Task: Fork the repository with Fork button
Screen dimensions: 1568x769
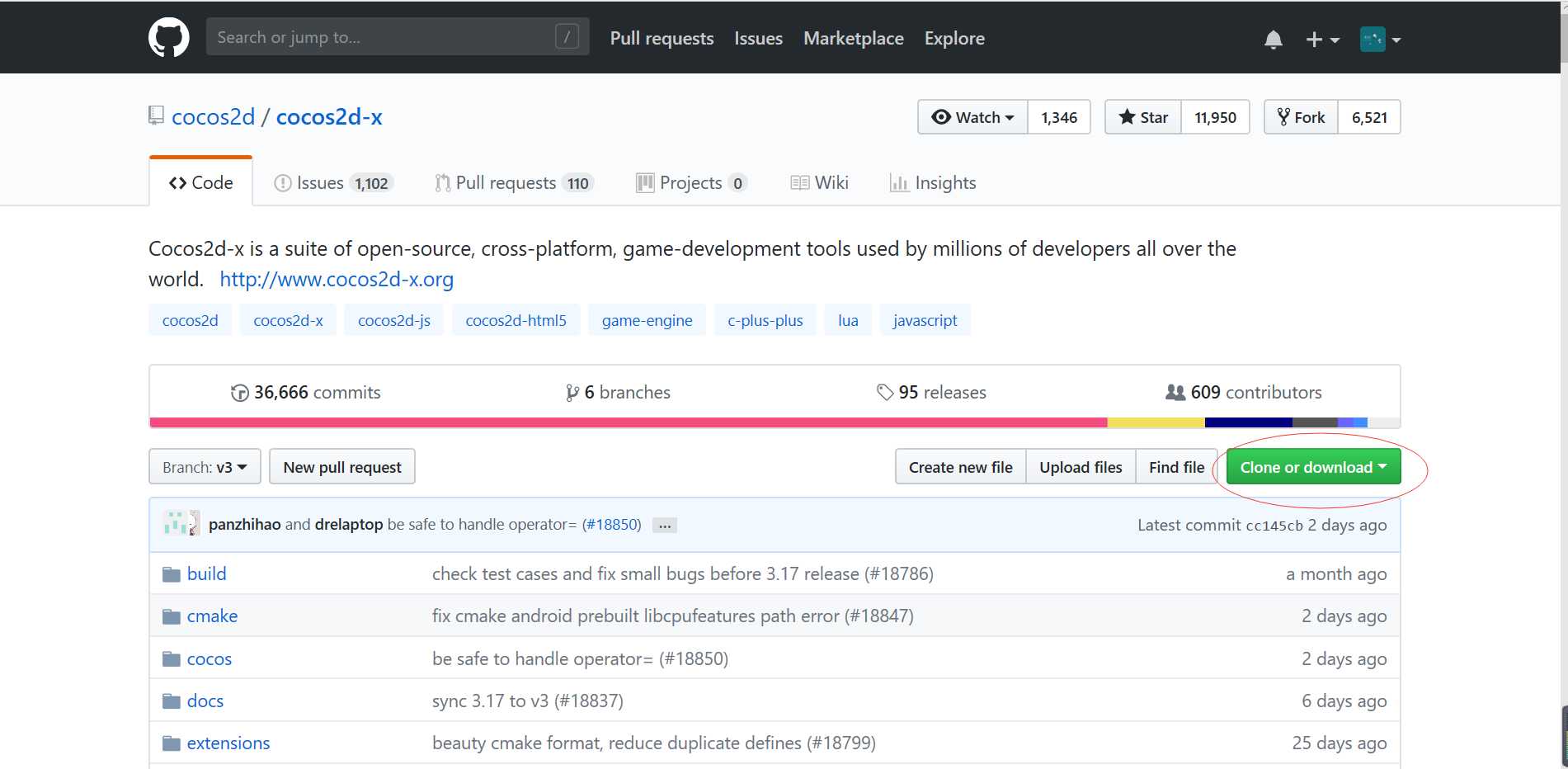Action: 1301,117
